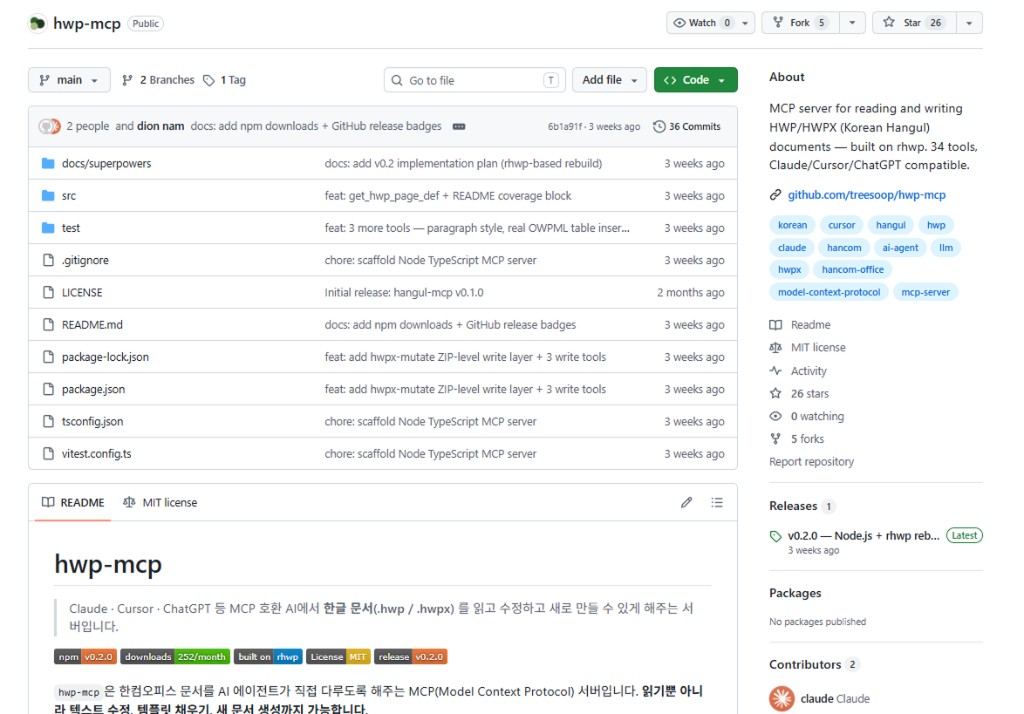
Task: Select the mcp-server topic tag
Action: (x=925, y=292)
